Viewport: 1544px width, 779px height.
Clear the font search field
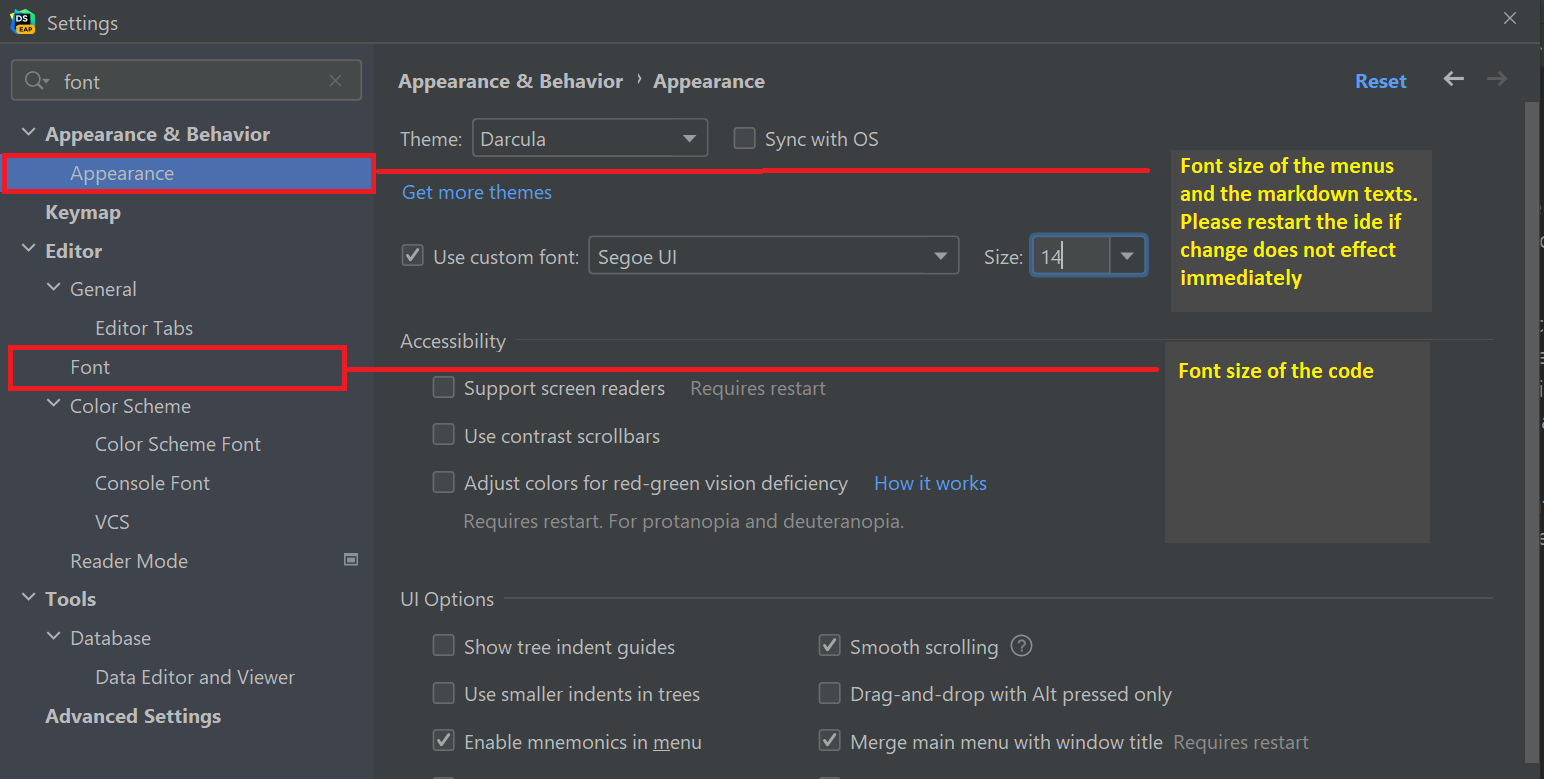click(336, 81)
